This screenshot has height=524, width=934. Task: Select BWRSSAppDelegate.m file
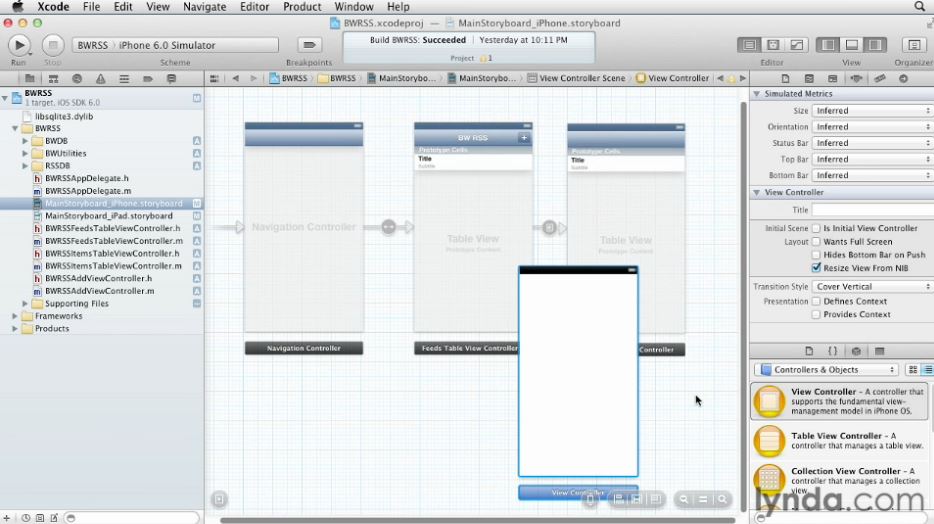pyautogui.click(x=88, y=191)
